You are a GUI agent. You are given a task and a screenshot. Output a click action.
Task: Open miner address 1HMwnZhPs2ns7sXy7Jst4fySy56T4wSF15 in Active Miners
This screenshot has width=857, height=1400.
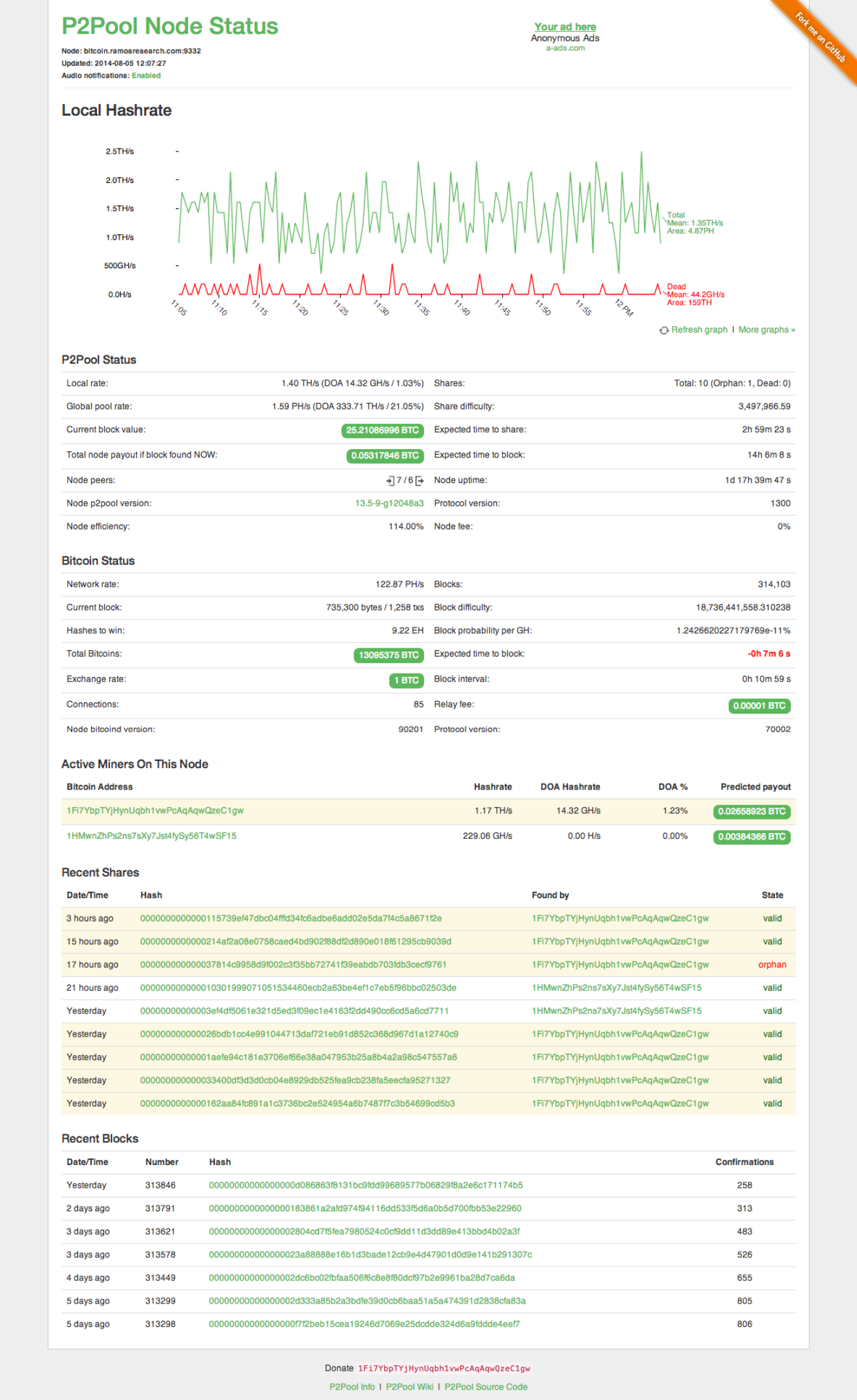point(151,836)
